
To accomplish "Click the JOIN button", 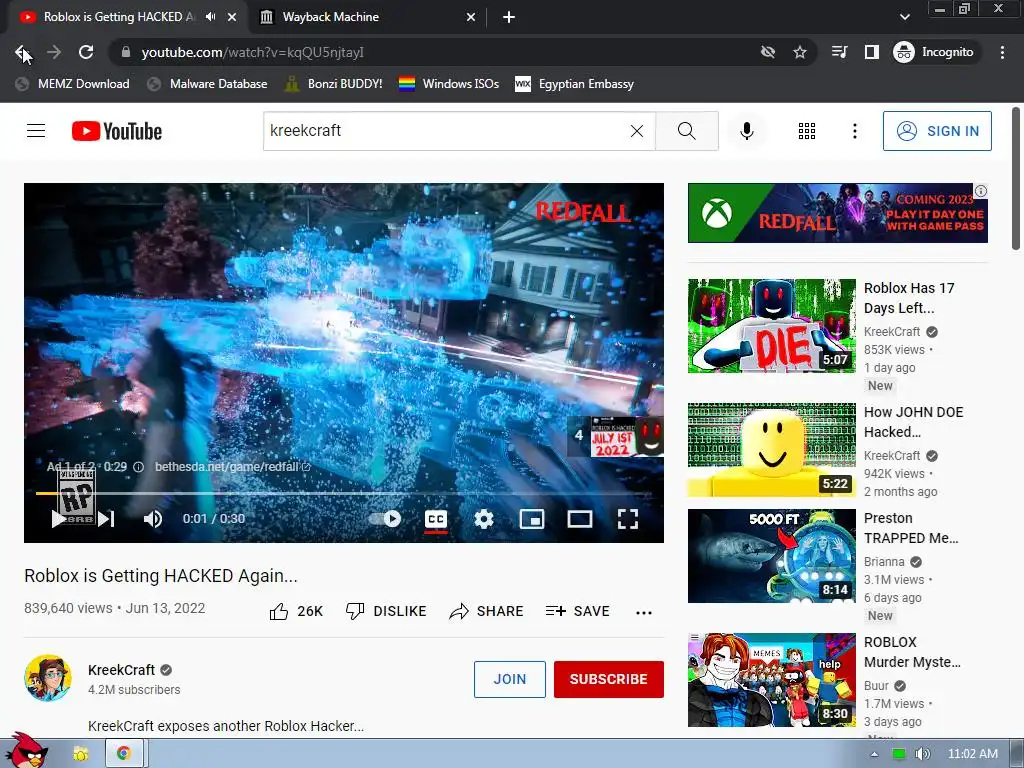I will coord(509,679).
